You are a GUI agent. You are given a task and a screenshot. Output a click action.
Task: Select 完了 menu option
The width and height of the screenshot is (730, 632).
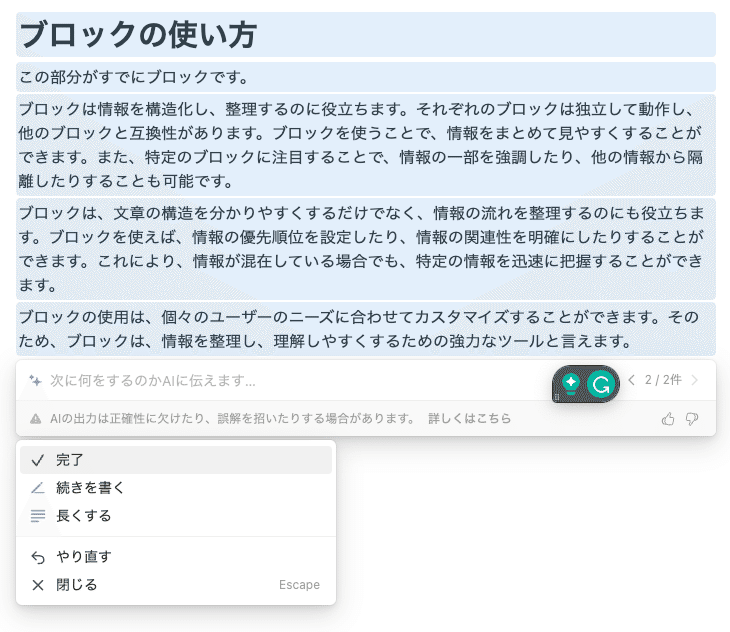coord(176,460)
